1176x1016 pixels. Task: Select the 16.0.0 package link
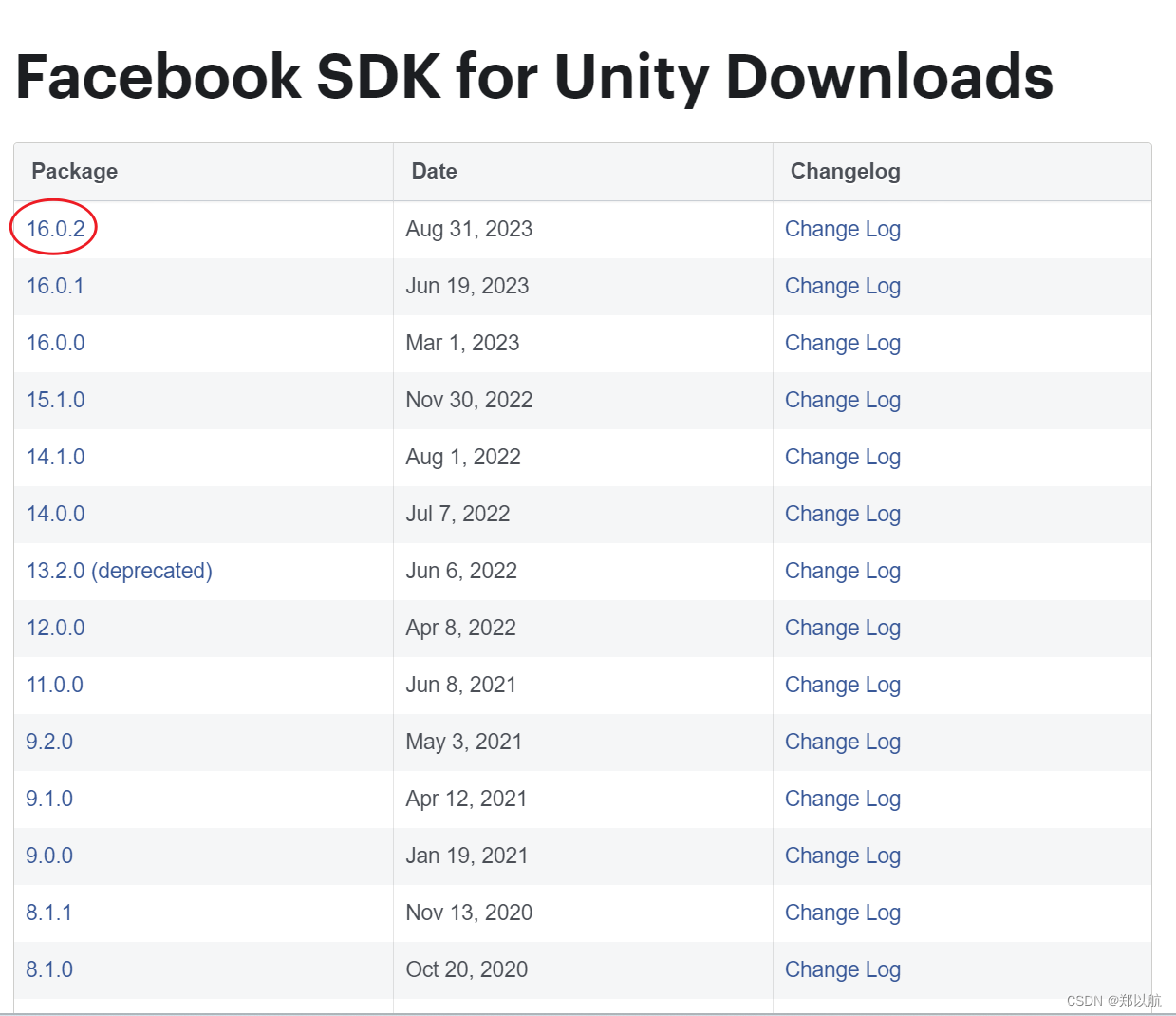55,343
